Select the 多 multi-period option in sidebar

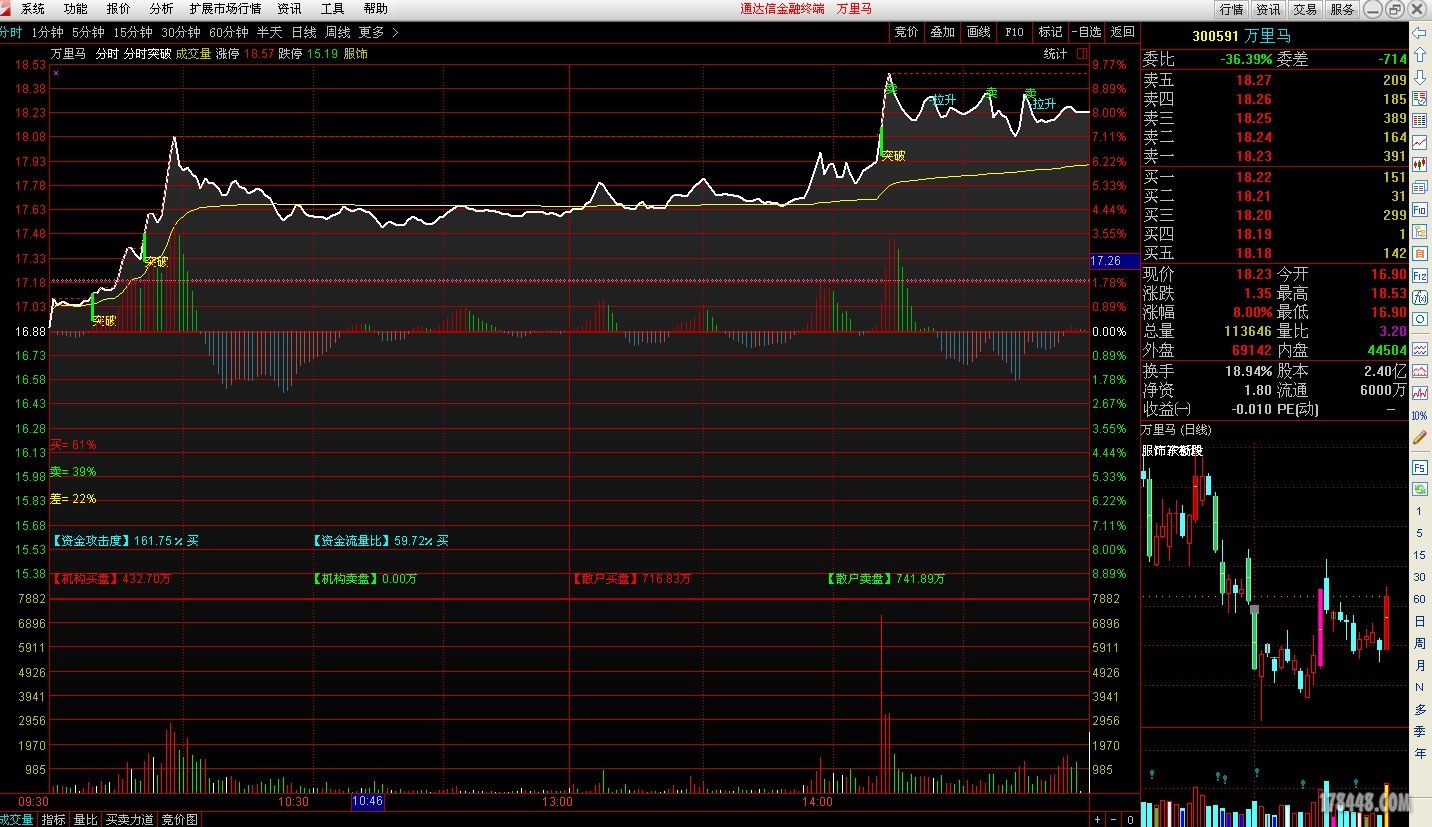(x=1419, y=710)
